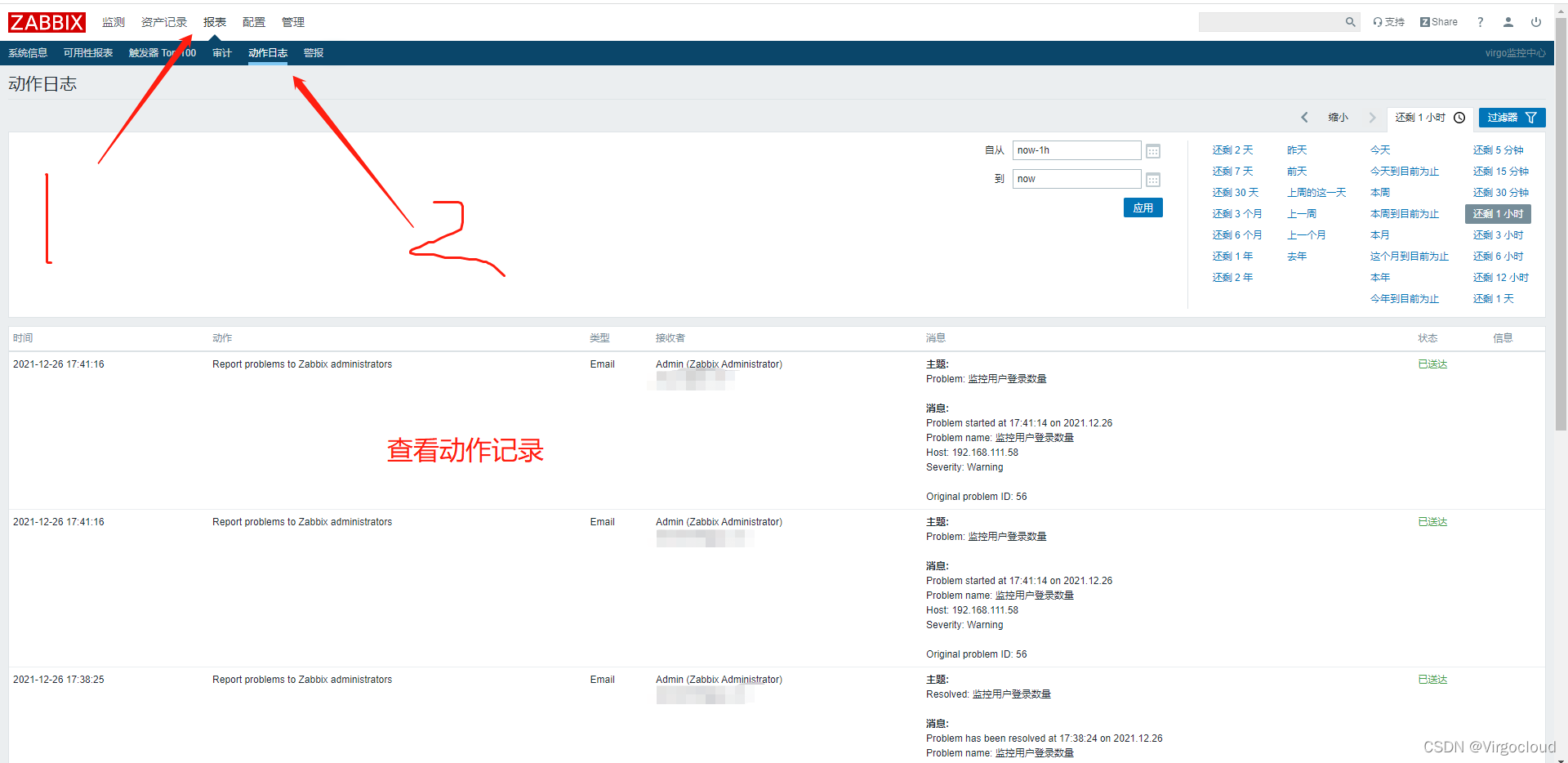The height and width of the screenshot is (763, 1568).
Task: Open the 管理 menu
Action: [x=293, y=22]
